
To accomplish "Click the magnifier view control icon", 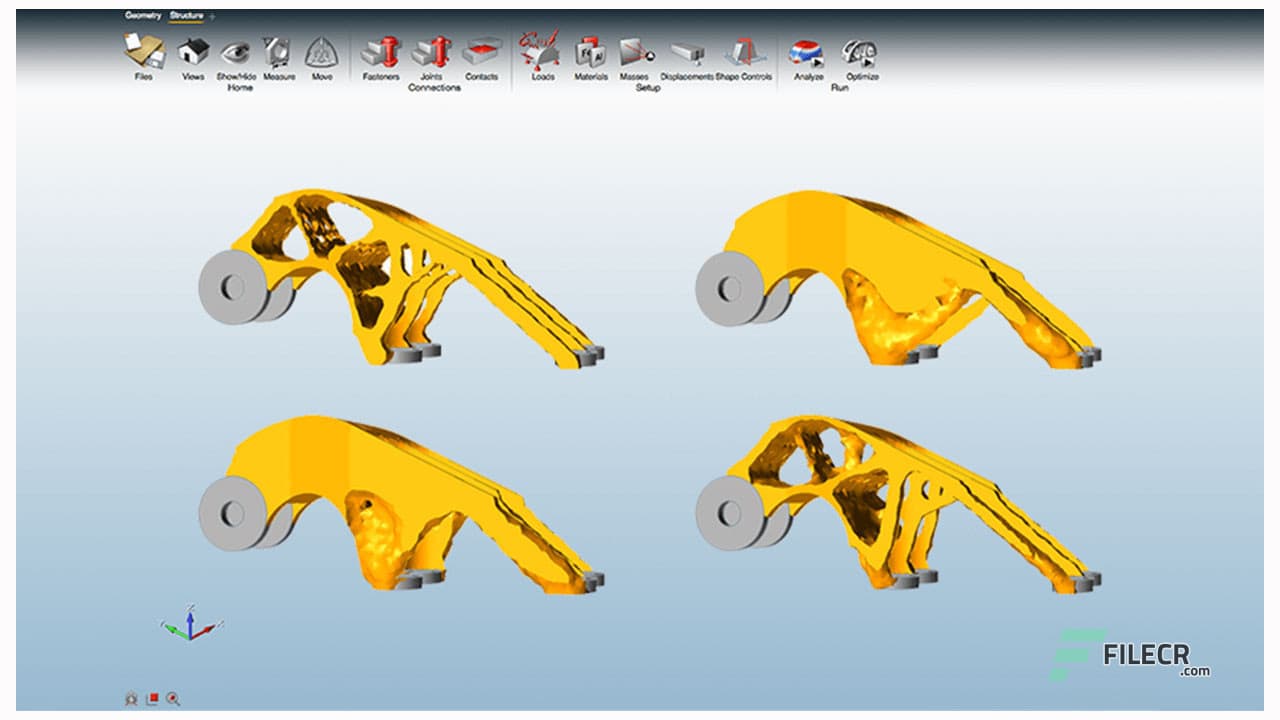I will point(173,699).
